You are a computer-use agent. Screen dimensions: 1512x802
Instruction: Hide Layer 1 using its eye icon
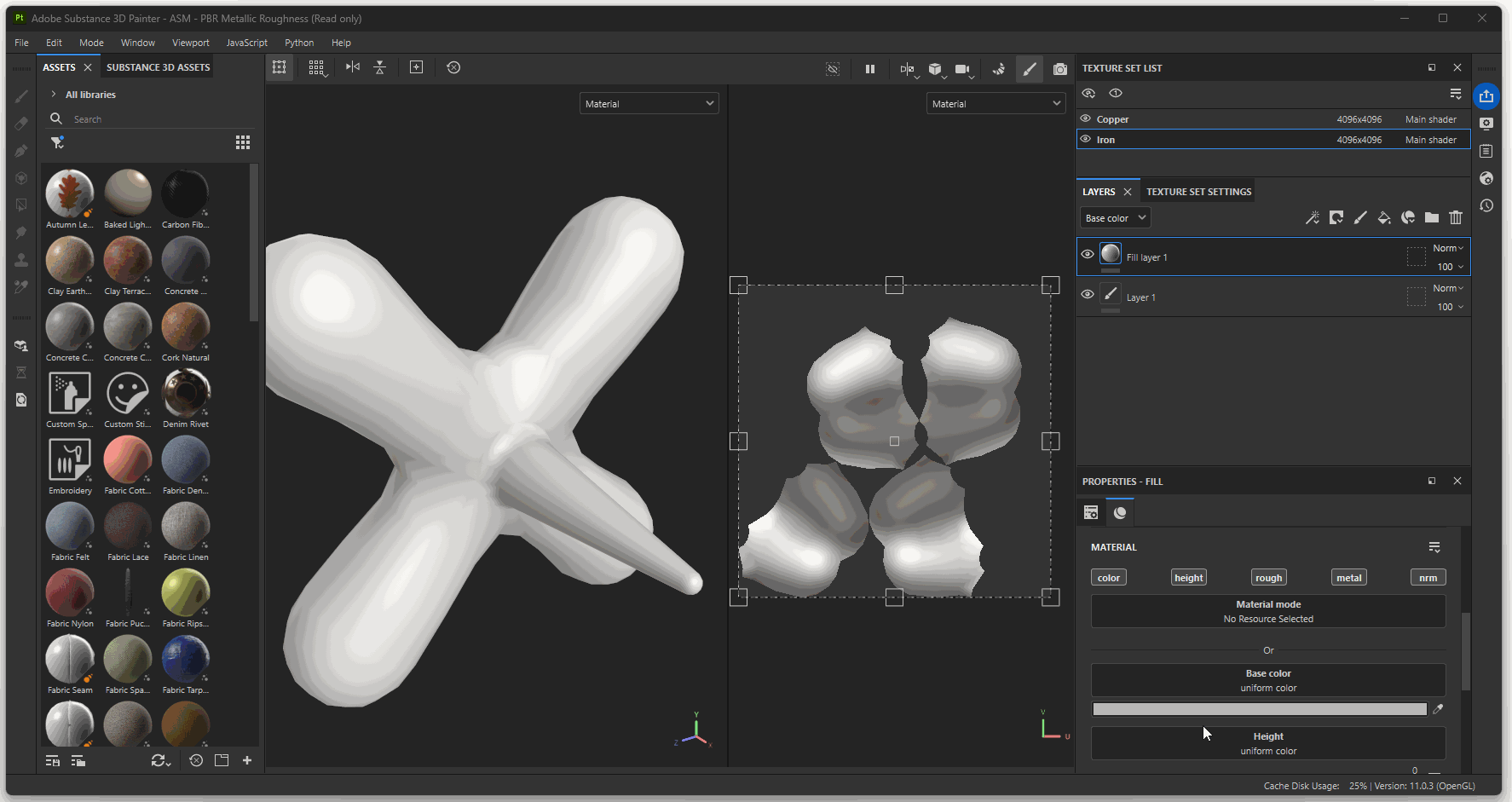click(x=1088, y=294)
